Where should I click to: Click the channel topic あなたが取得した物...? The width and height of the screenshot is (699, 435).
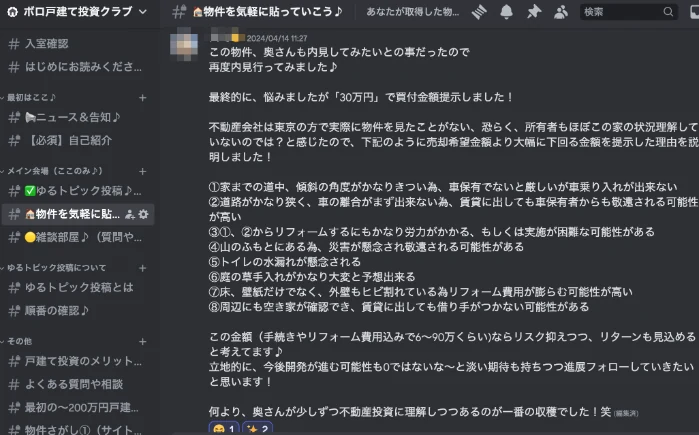[412, 12]
